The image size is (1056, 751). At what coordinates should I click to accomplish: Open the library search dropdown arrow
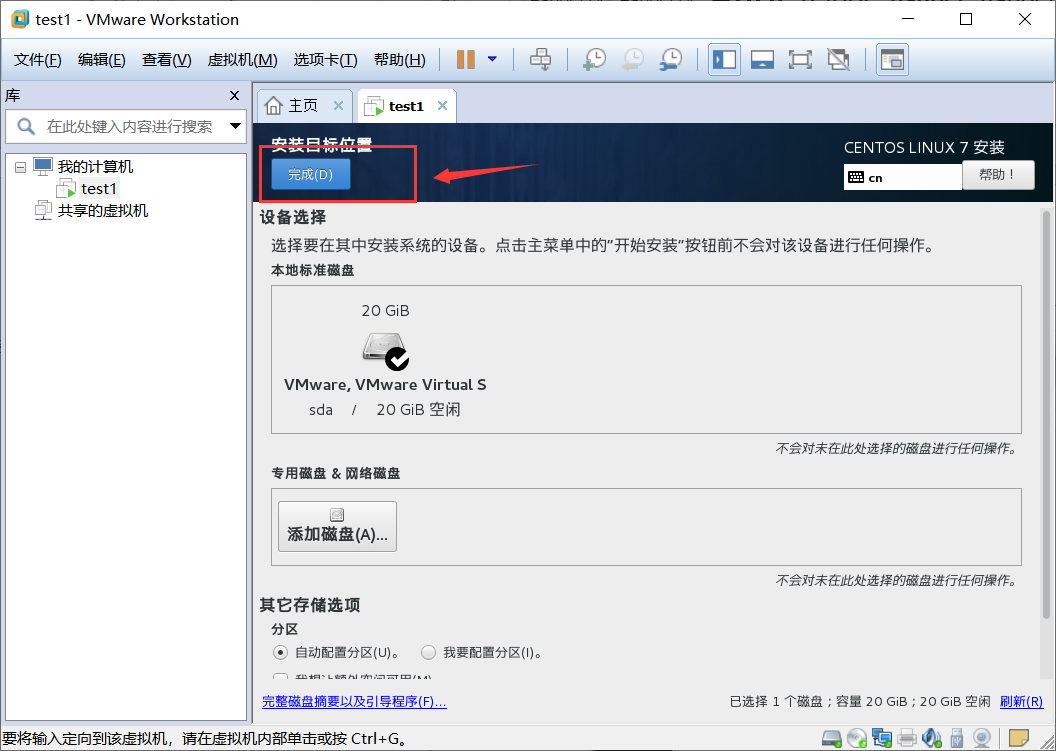(x=235, y=126)
